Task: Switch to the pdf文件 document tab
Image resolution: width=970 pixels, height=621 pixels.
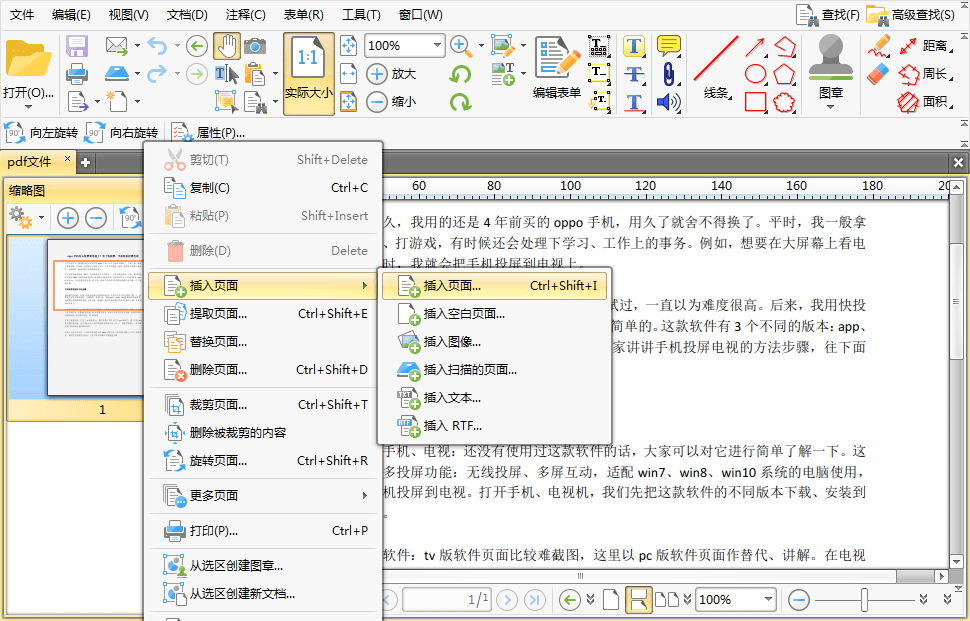Action: [x=38, y=161]
